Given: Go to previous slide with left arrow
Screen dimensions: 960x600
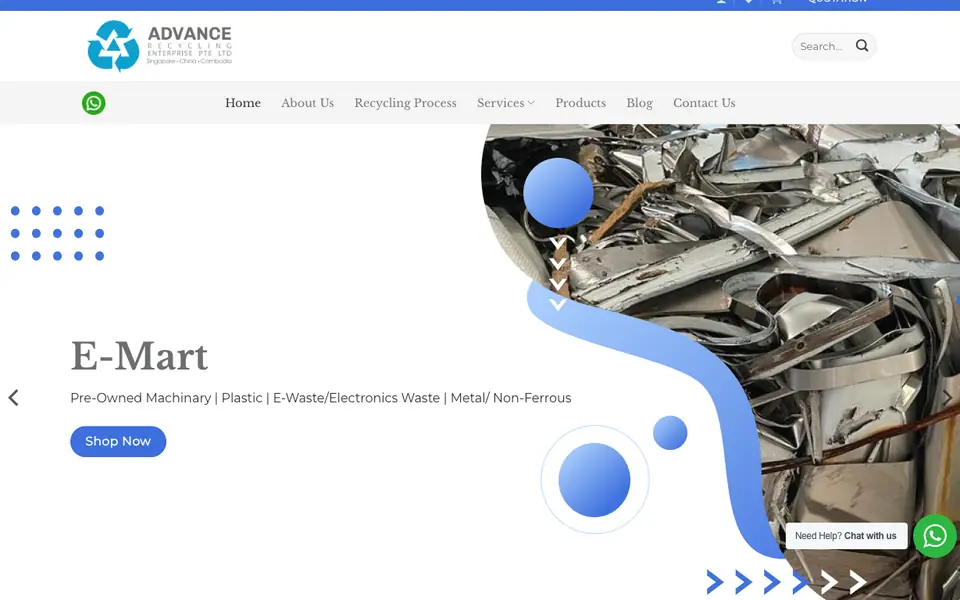Looking at the screenshot, I should click(x=13, y=397).
